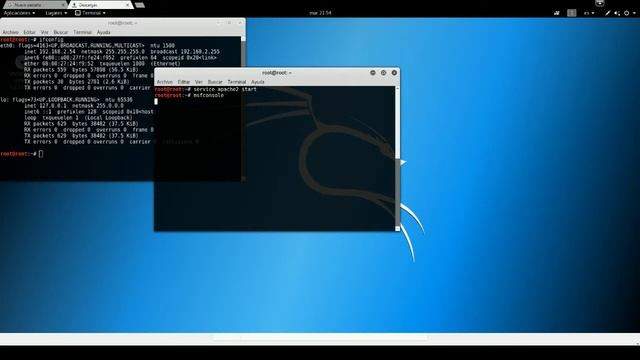Open Ver menu in the front terminal
Screen dimensions: 640x360
[x=199, y=82]
